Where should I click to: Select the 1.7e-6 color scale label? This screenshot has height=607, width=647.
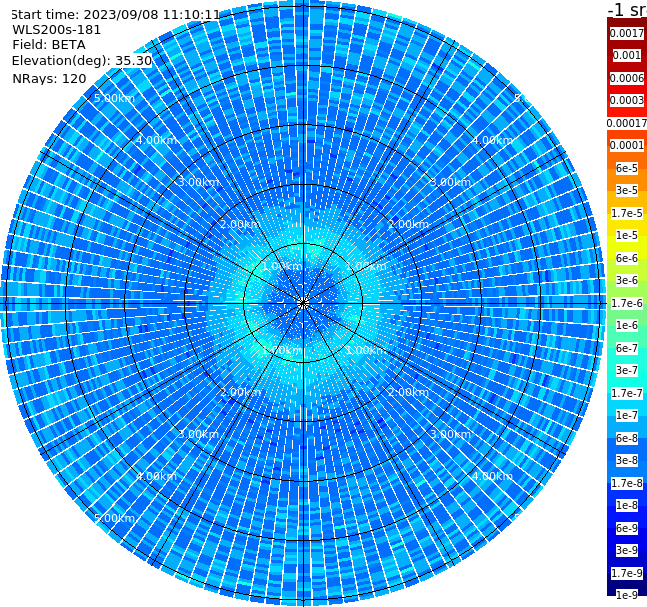(x=627, y=303)
